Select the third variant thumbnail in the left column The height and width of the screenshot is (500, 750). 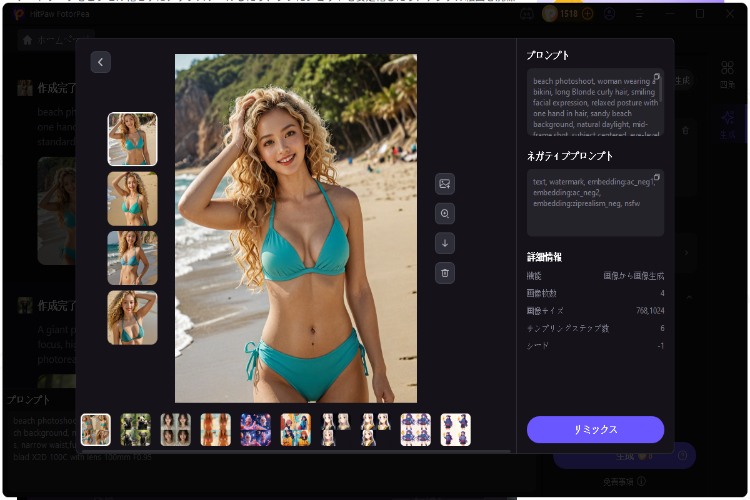click(132, 258)
